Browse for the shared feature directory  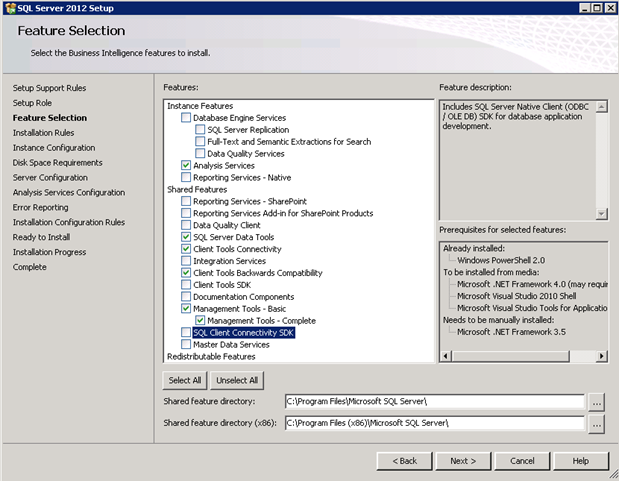(597, 402)
